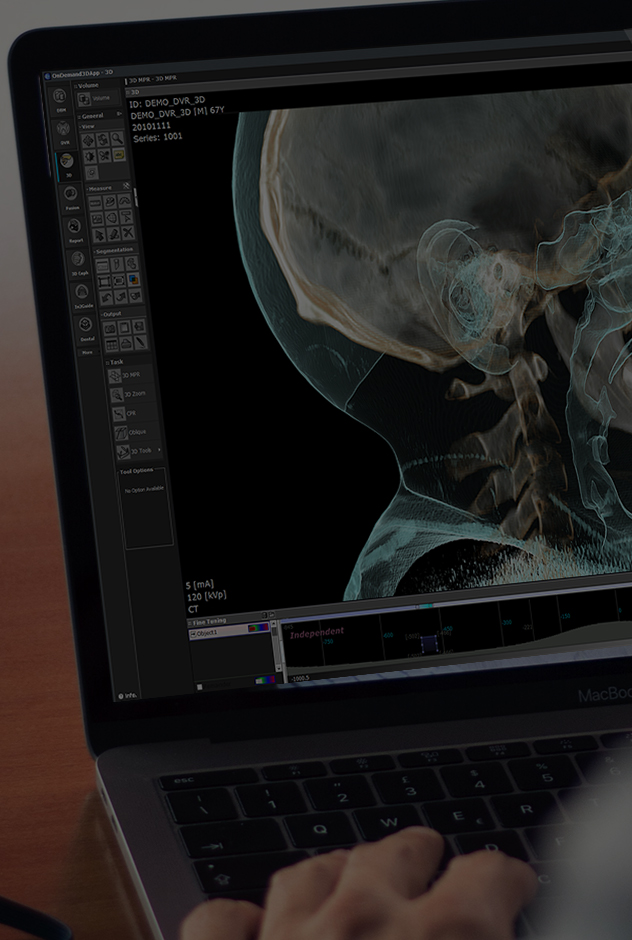Select the X delete measurement tool

128,233
